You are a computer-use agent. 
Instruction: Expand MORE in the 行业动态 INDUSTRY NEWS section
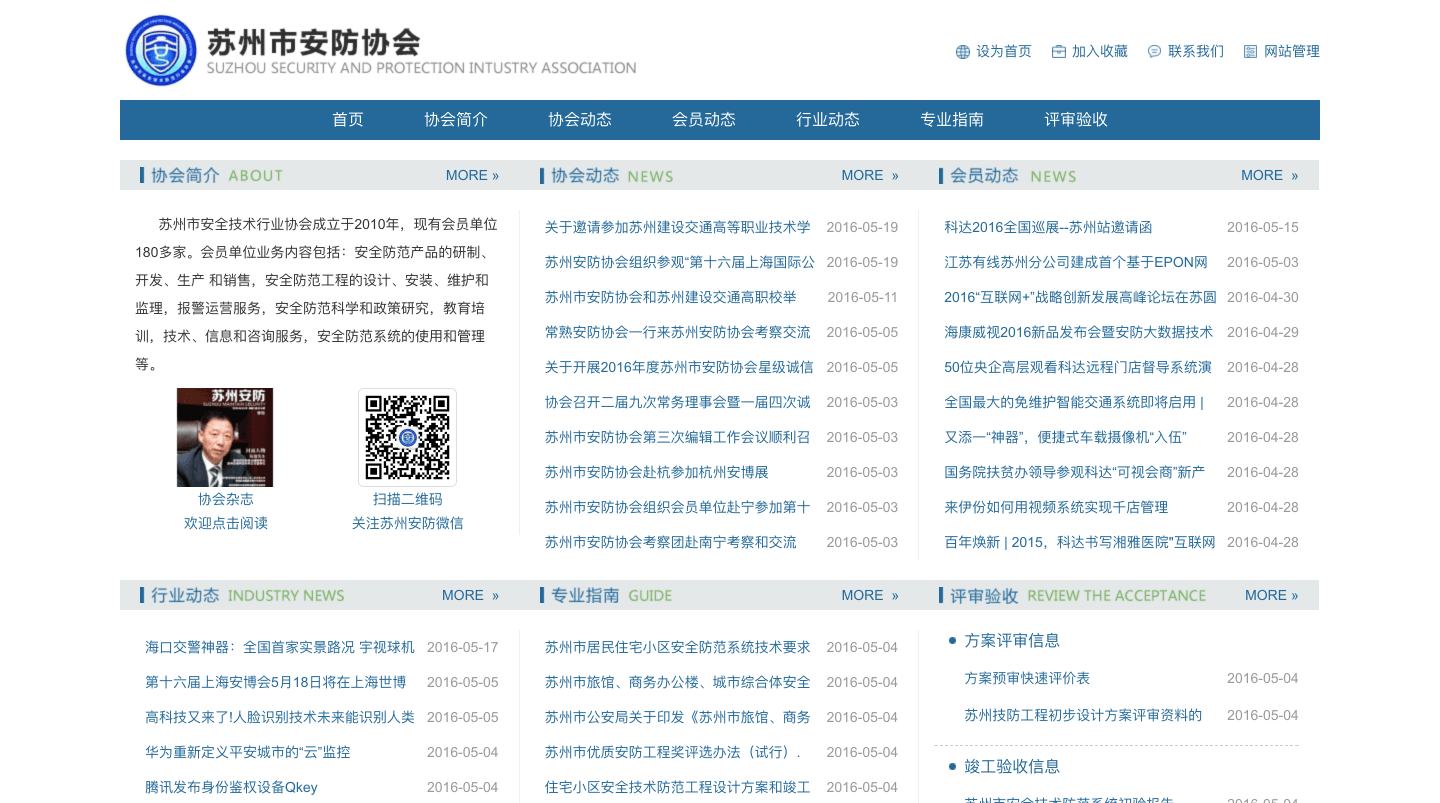tap(470, 596)
